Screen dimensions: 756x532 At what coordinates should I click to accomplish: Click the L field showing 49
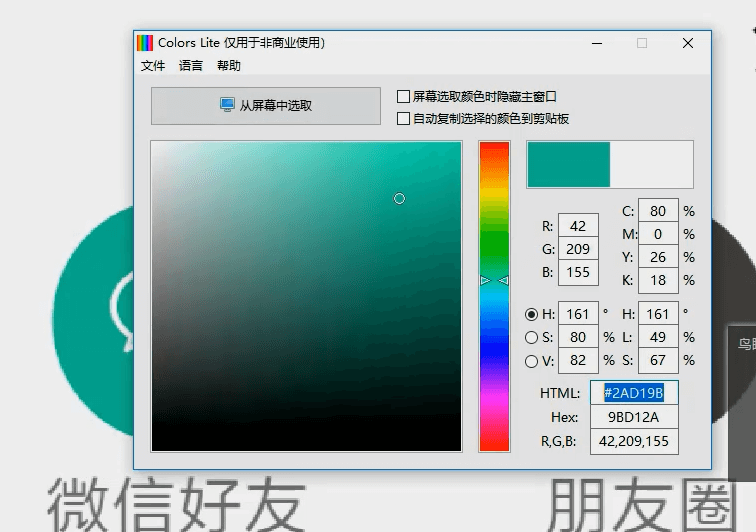pos(658,337)
